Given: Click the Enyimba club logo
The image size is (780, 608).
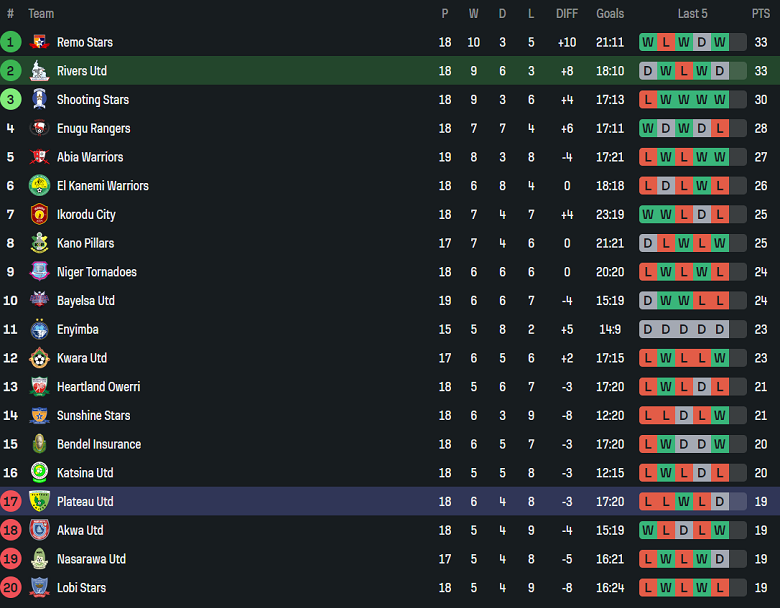Looking at the screenshot, I should (39, 329).
